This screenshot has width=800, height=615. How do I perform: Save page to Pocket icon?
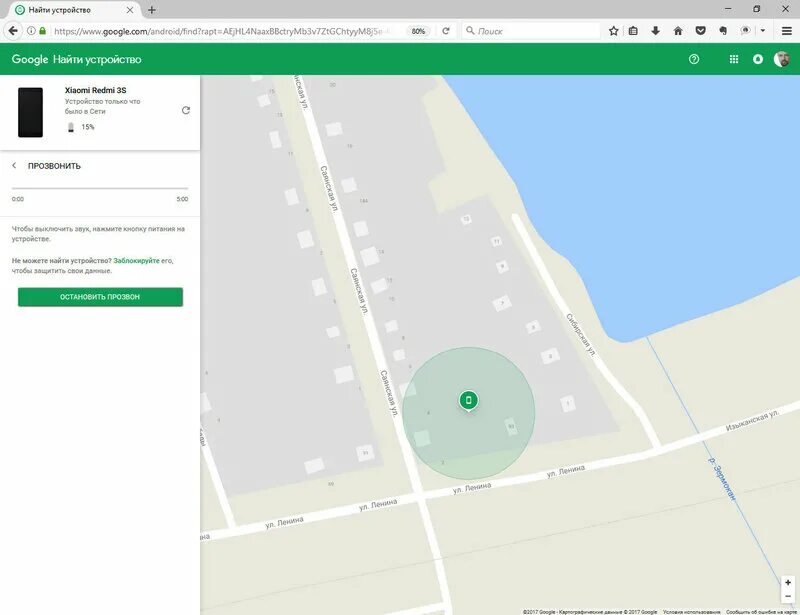click(701, 31)
